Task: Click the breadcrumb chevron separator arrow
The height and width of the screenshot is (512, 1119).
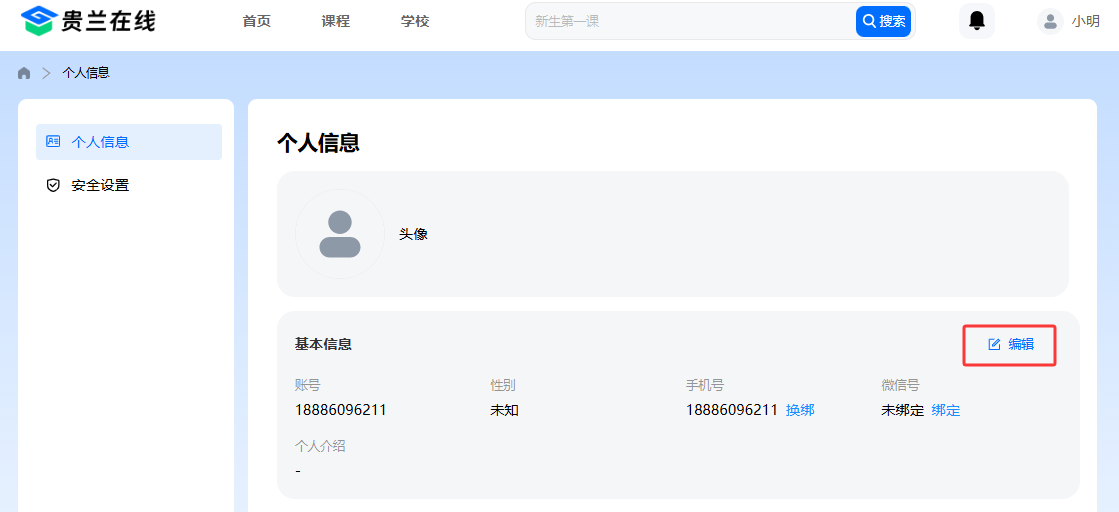Action: (x=46, y=73)
